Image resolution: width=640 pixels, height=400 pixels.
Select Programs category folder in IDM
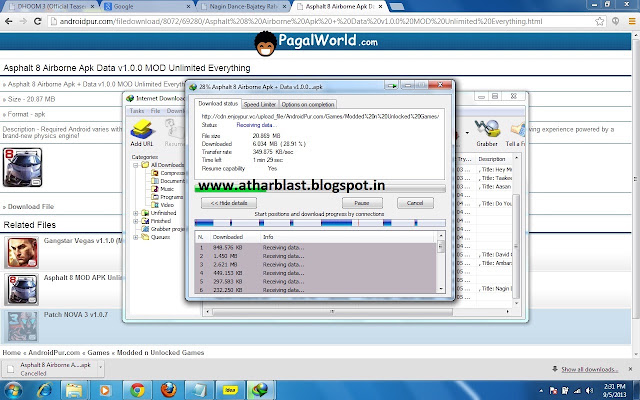pyautogui.click(x=167, y=197)
